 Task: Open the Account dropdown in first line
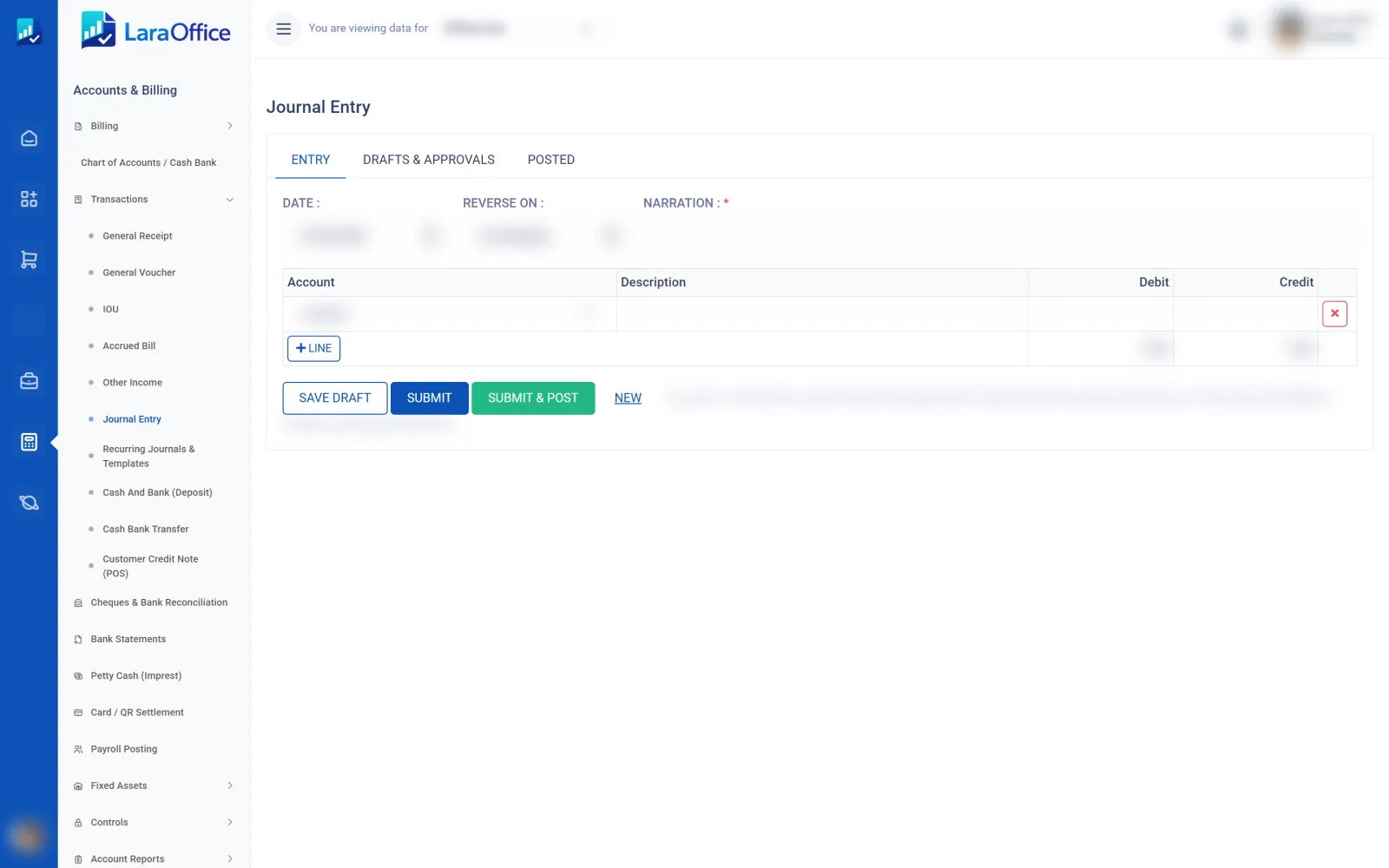[x=449, y=313]
